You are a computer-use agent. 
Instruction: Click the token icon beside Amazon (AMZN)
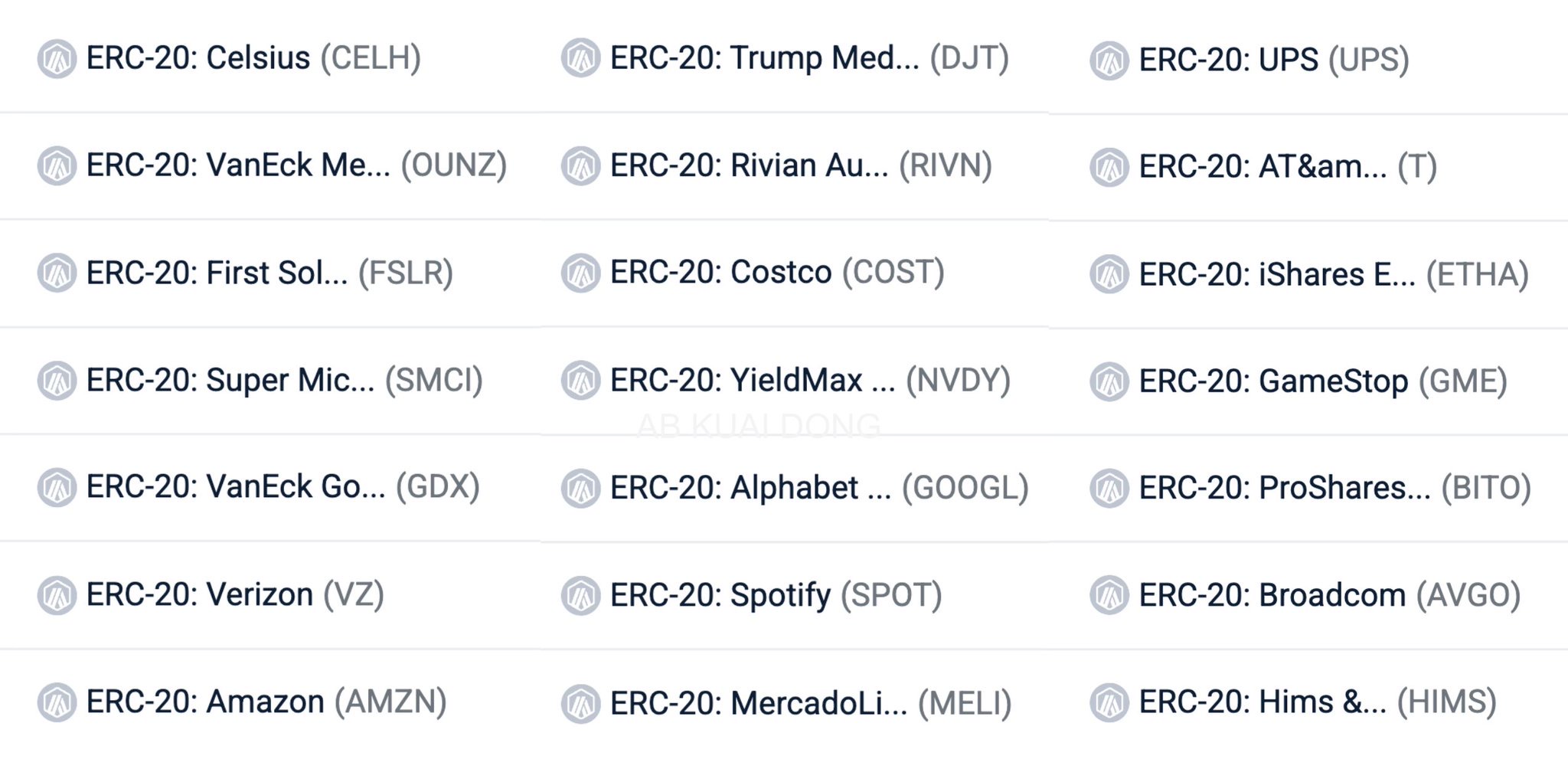(x=57, y=703)
